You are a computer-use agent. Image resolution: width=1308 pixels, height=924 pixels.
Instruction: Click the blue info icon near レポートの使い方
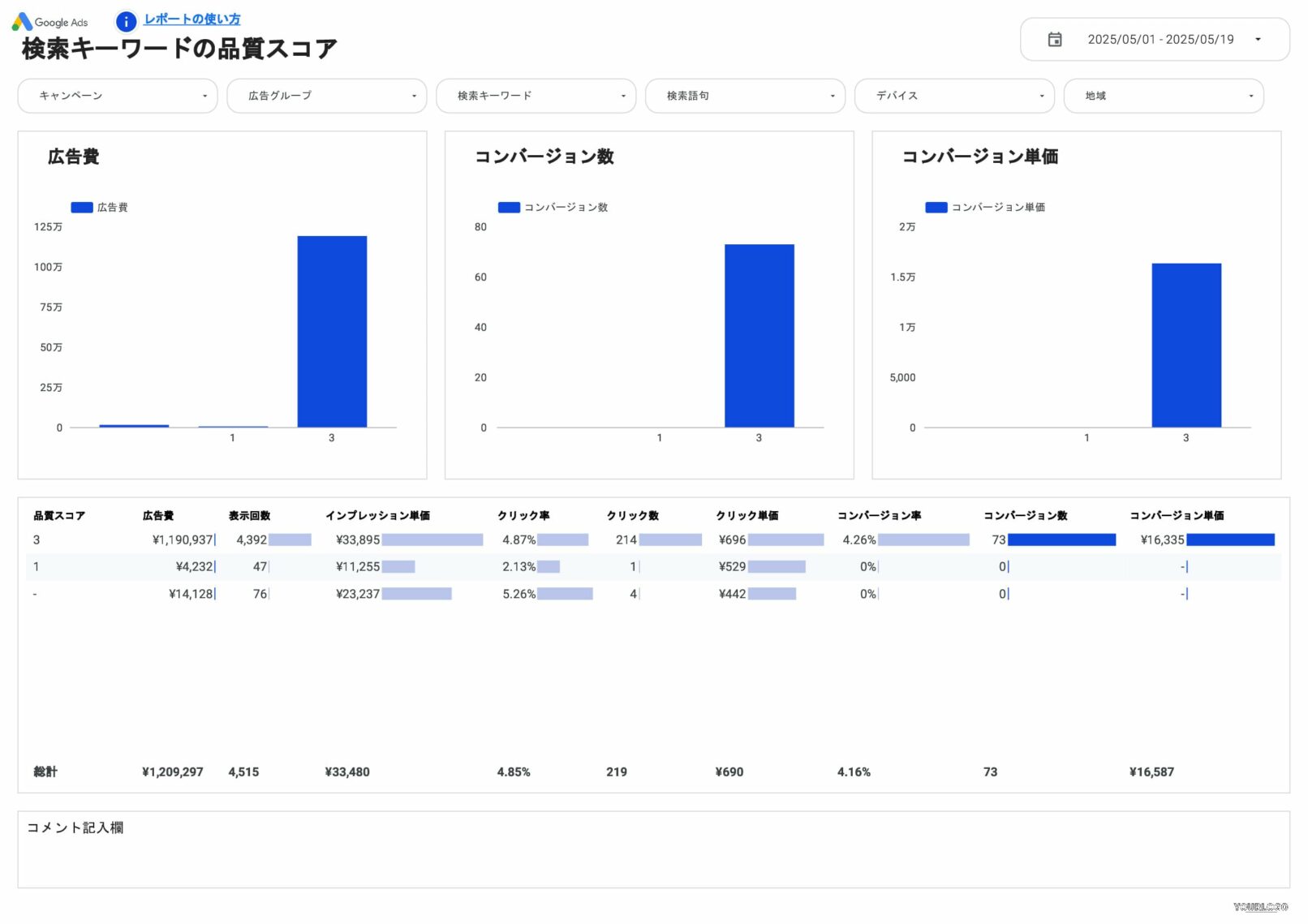126,22
